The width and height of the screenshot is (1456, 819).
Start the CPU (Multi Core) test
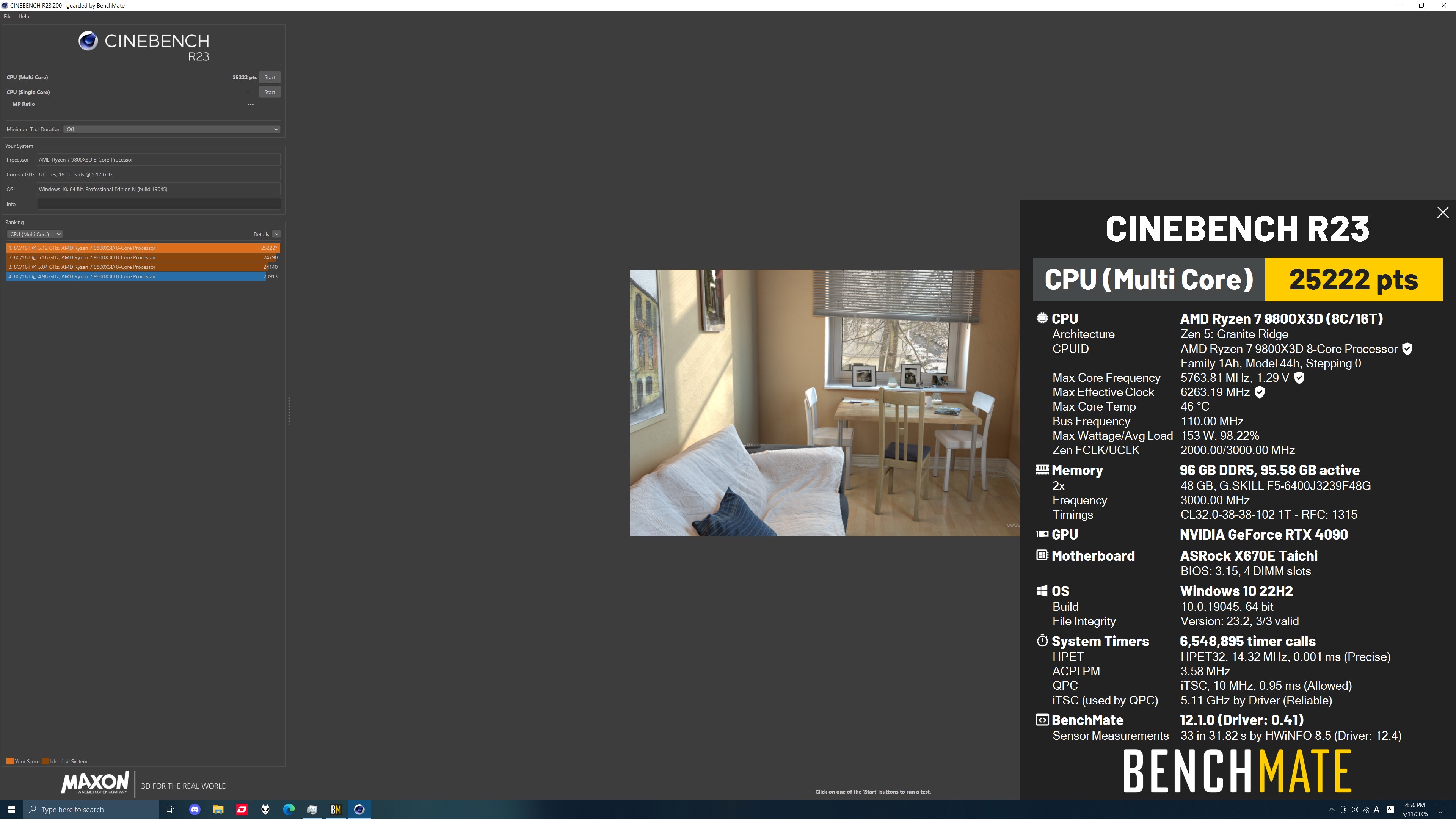(270, 77)
